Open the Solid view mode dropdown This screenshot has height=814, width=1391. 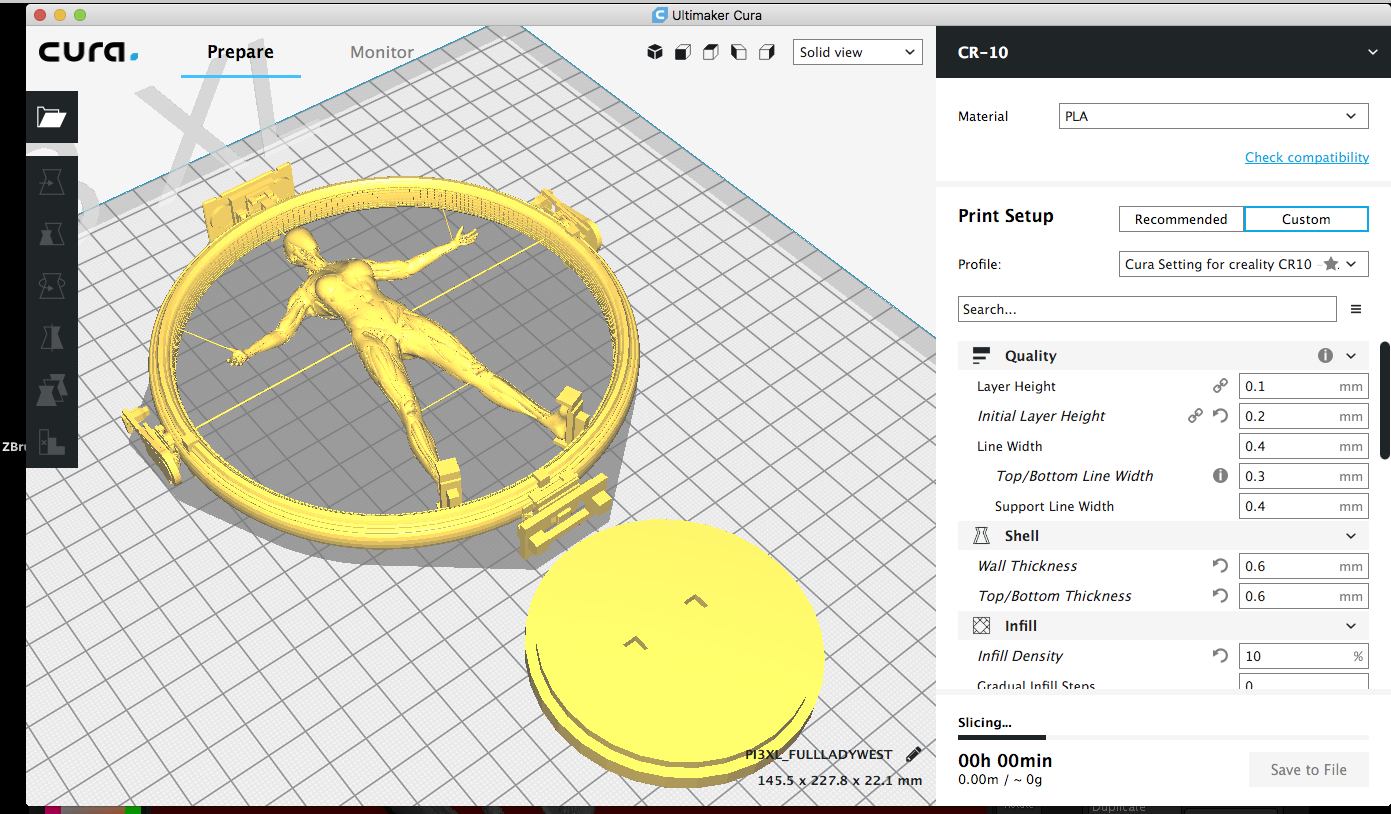pyautogui.click(x=858, y=52)
